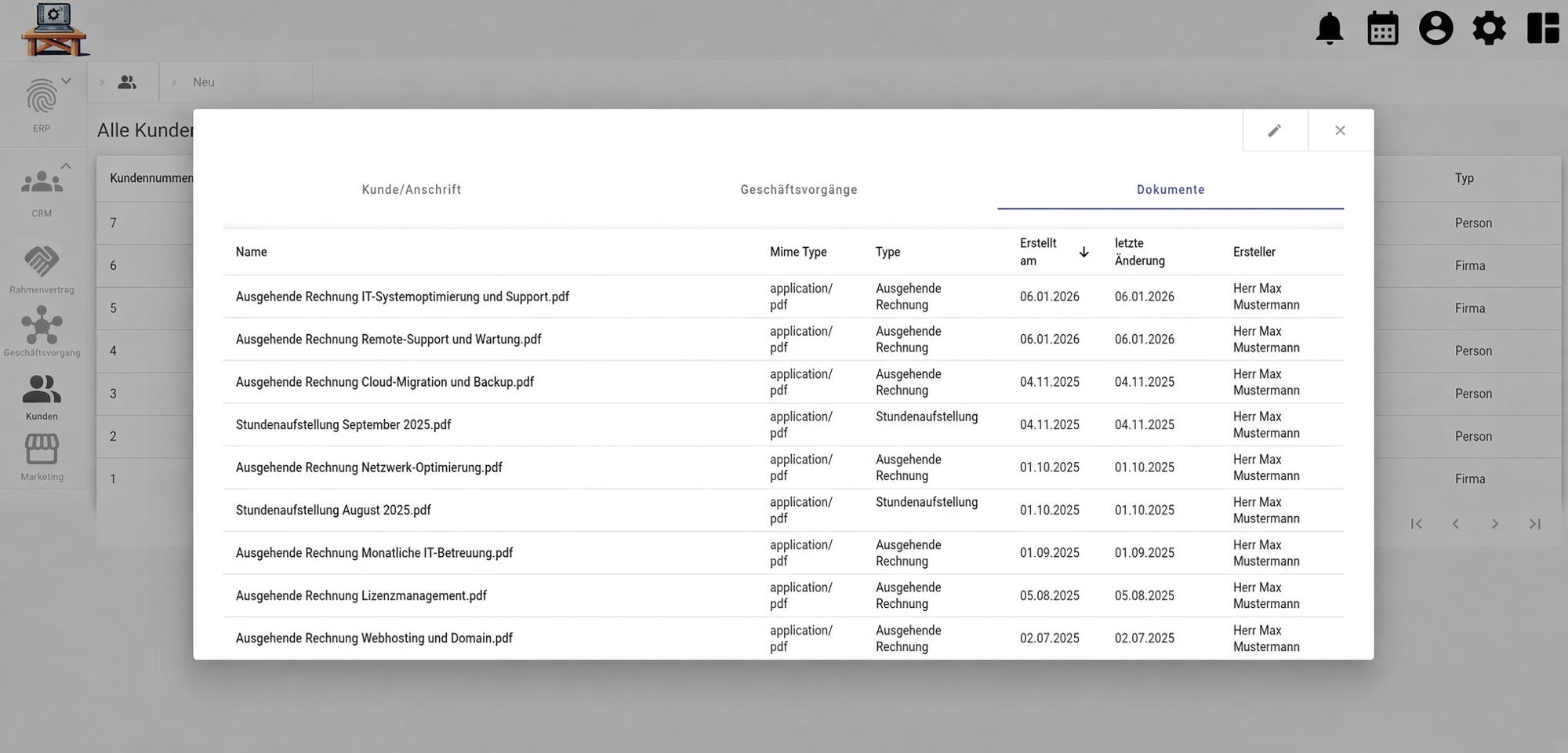Open Ausgehende Rechnung Lizenzmanagement.pdf
Screen dimensions: 1568x753
(x=361, y=596)
